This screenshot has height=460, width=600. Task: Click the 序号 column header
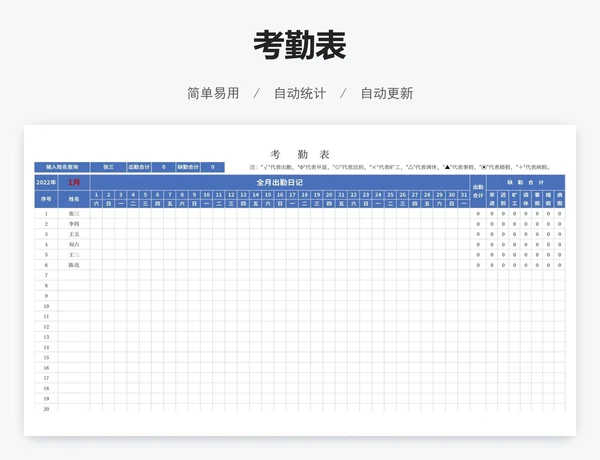click(x=46, y=199)
